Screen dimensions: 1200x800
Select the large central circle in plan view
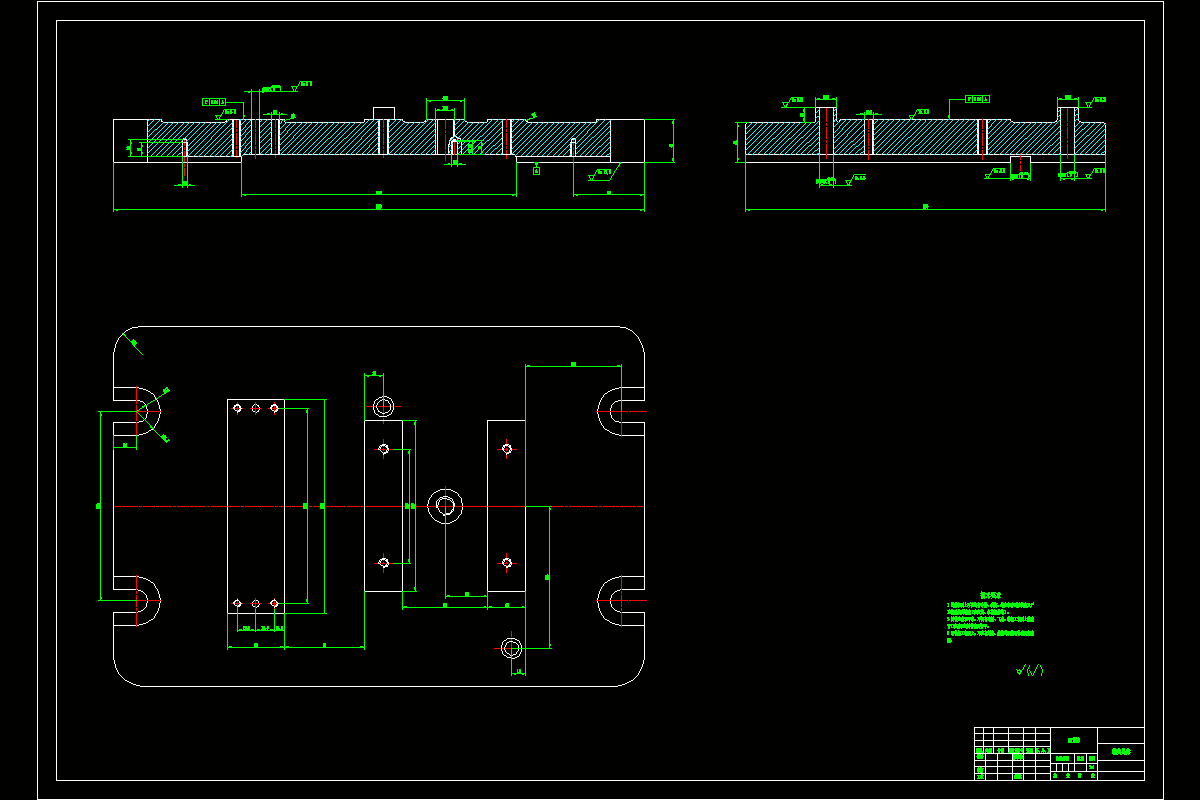click(x=445, y=506)
